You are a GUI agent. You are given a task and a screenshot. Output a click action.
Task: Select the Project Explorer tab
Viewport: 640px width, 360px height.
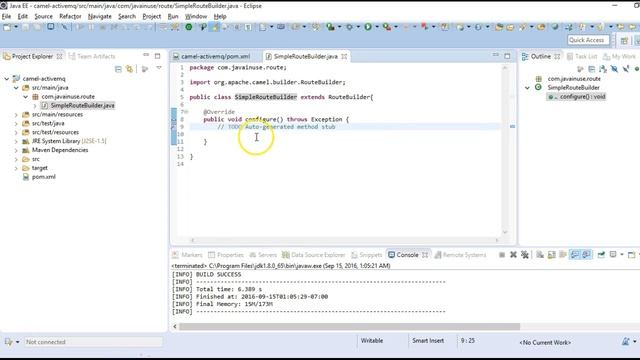(32, 56)
